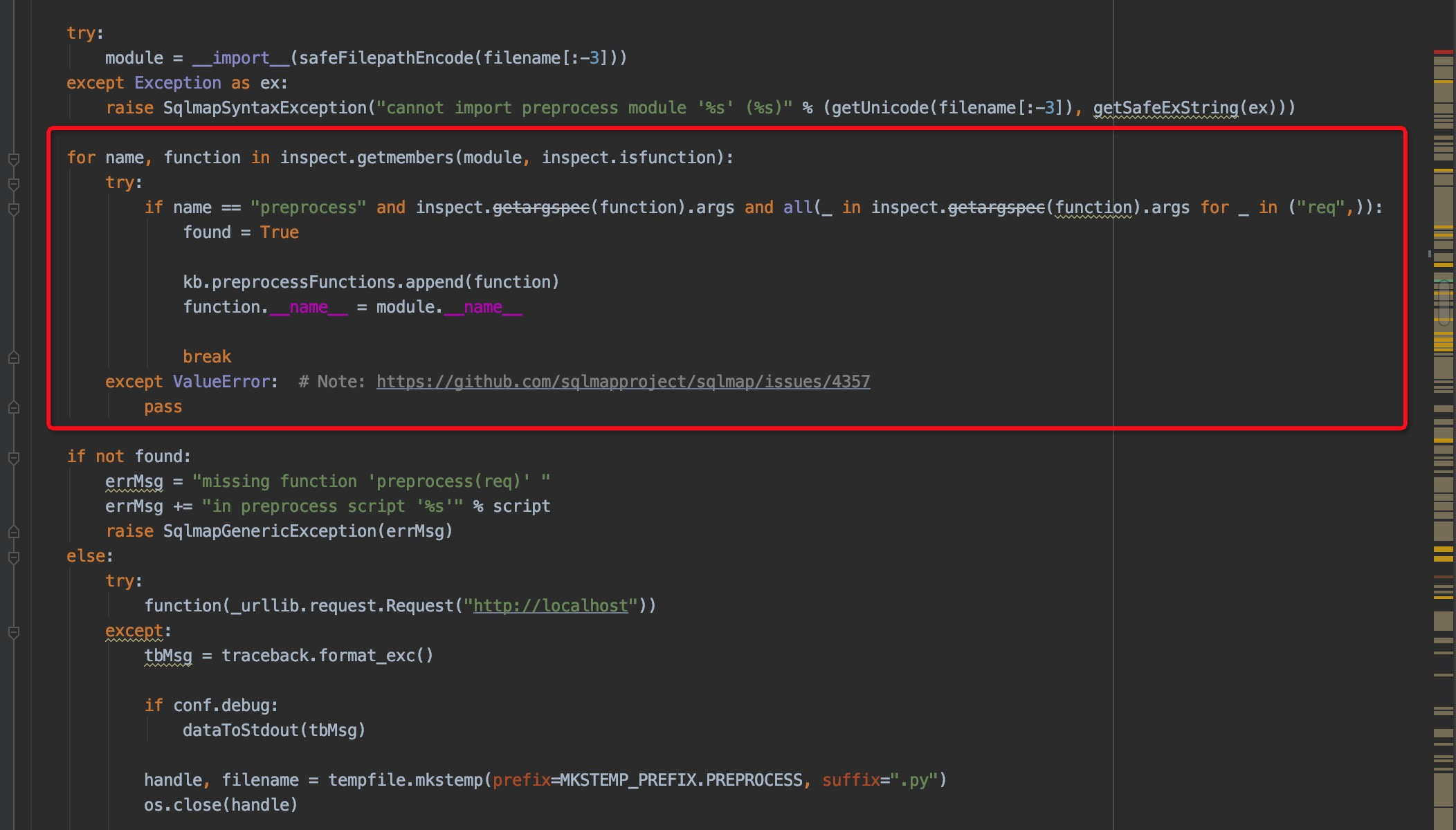Collapse the bare 'except:' block fold marker
The height and width of the screenshot is (830, 1456).
[13, 631]
